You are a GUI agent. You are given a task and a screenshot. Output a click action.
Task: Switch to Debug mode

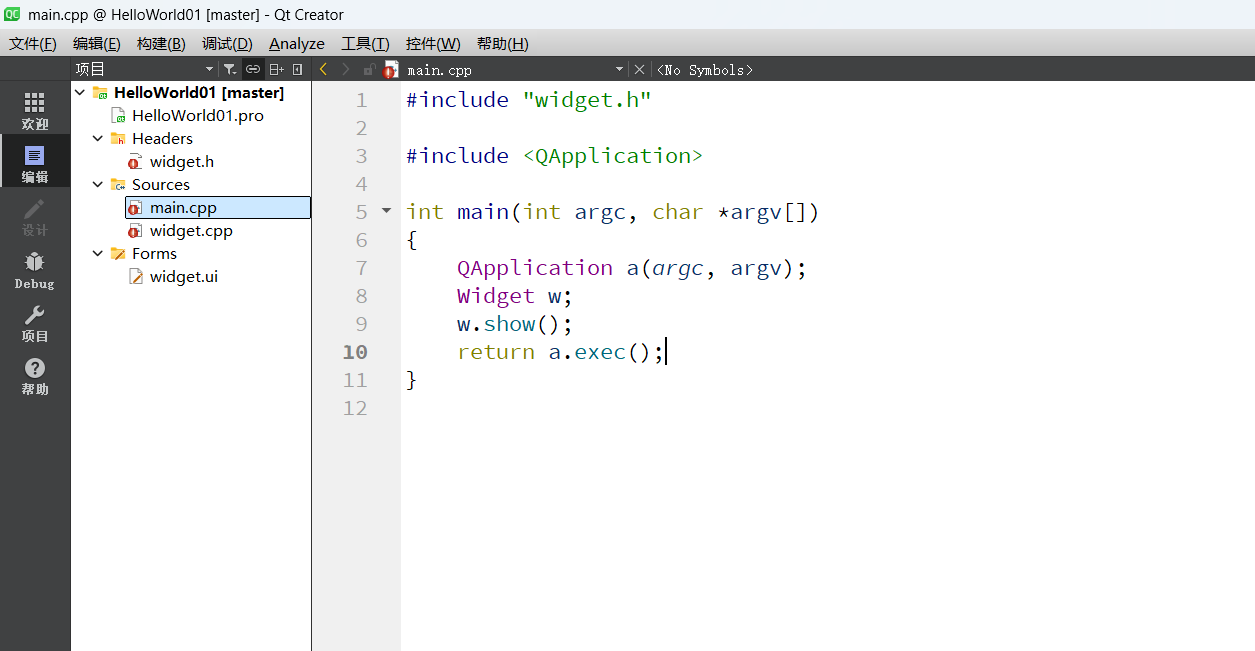(35, 270)
